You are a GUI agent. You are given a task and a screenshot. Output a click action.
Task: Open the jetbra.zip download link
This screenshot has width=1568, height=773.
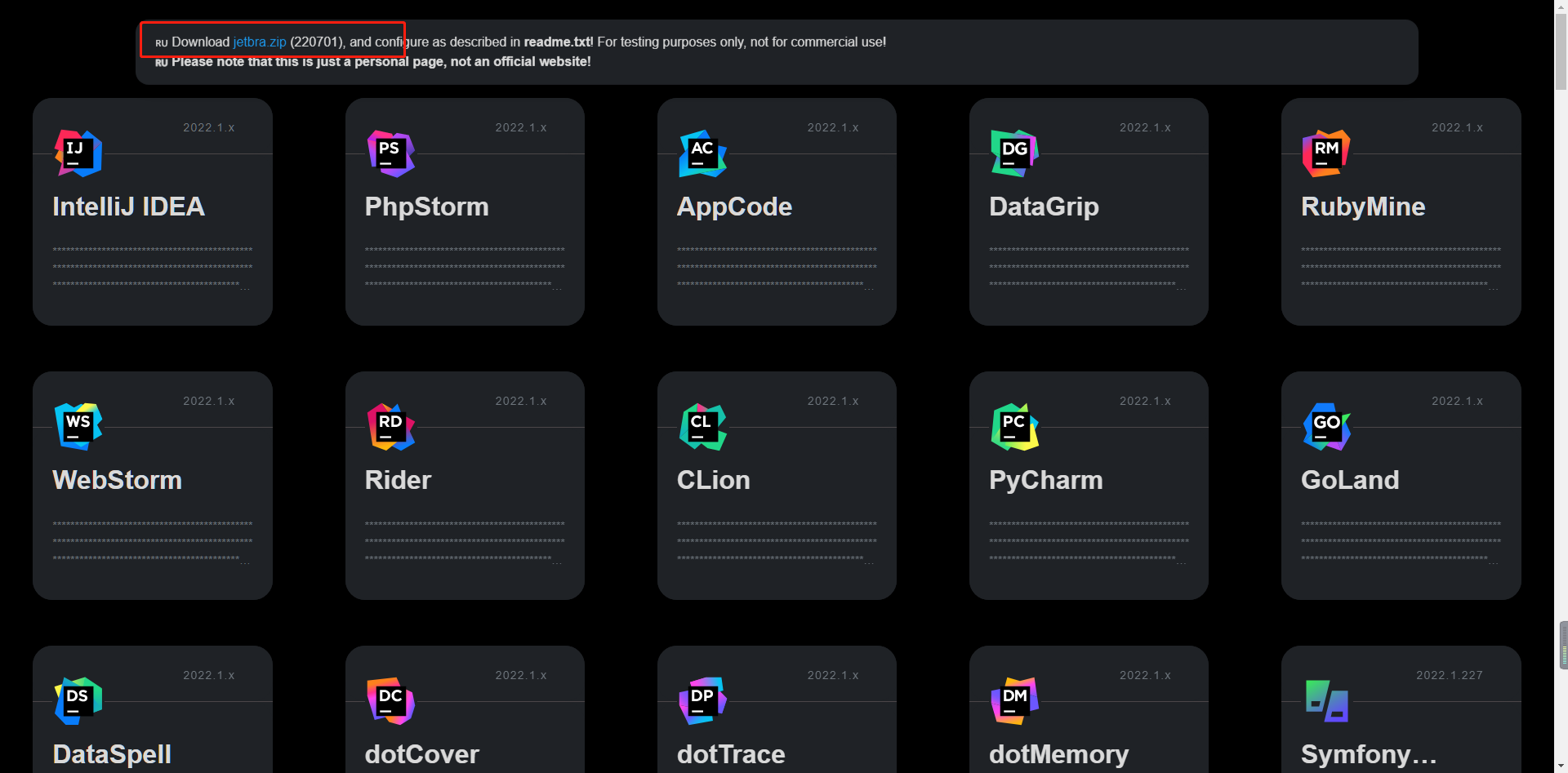(260, 42)
